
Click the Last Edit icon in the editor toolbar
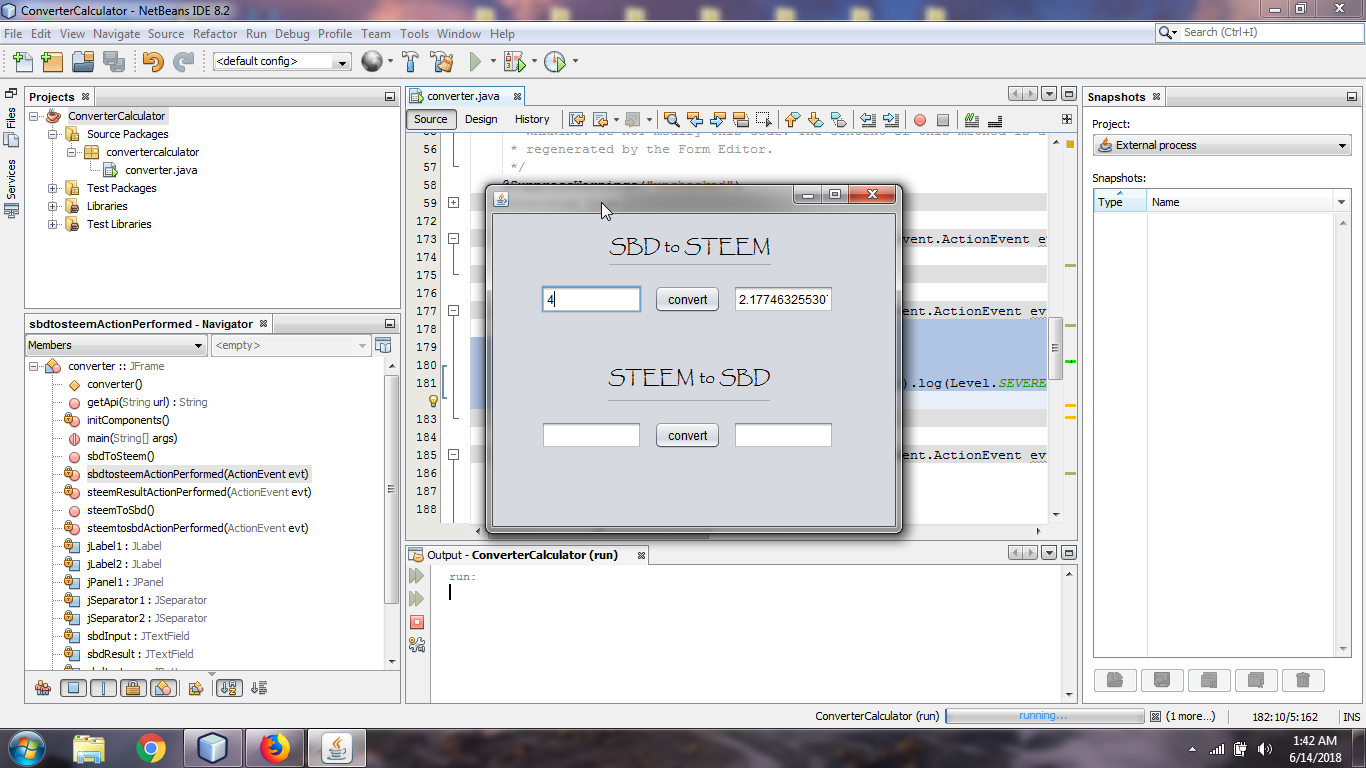click(577, 120)
